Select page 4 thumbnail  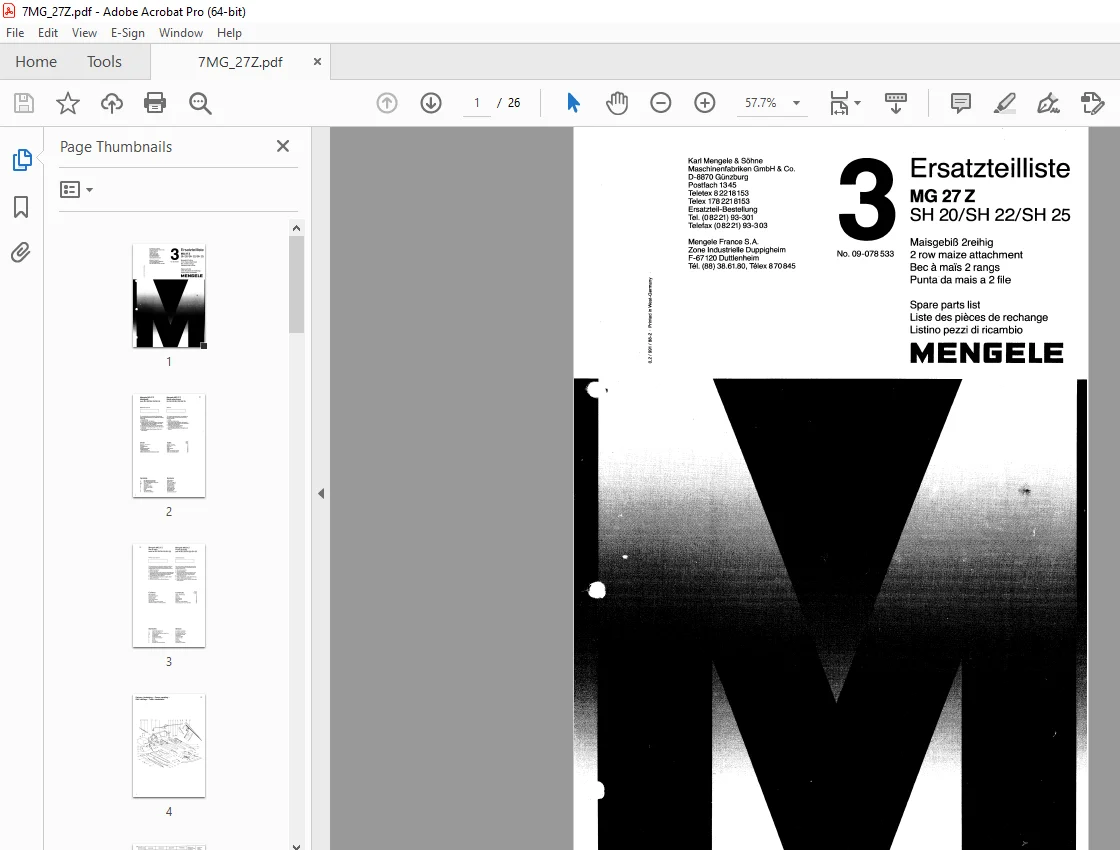[169, 746]
